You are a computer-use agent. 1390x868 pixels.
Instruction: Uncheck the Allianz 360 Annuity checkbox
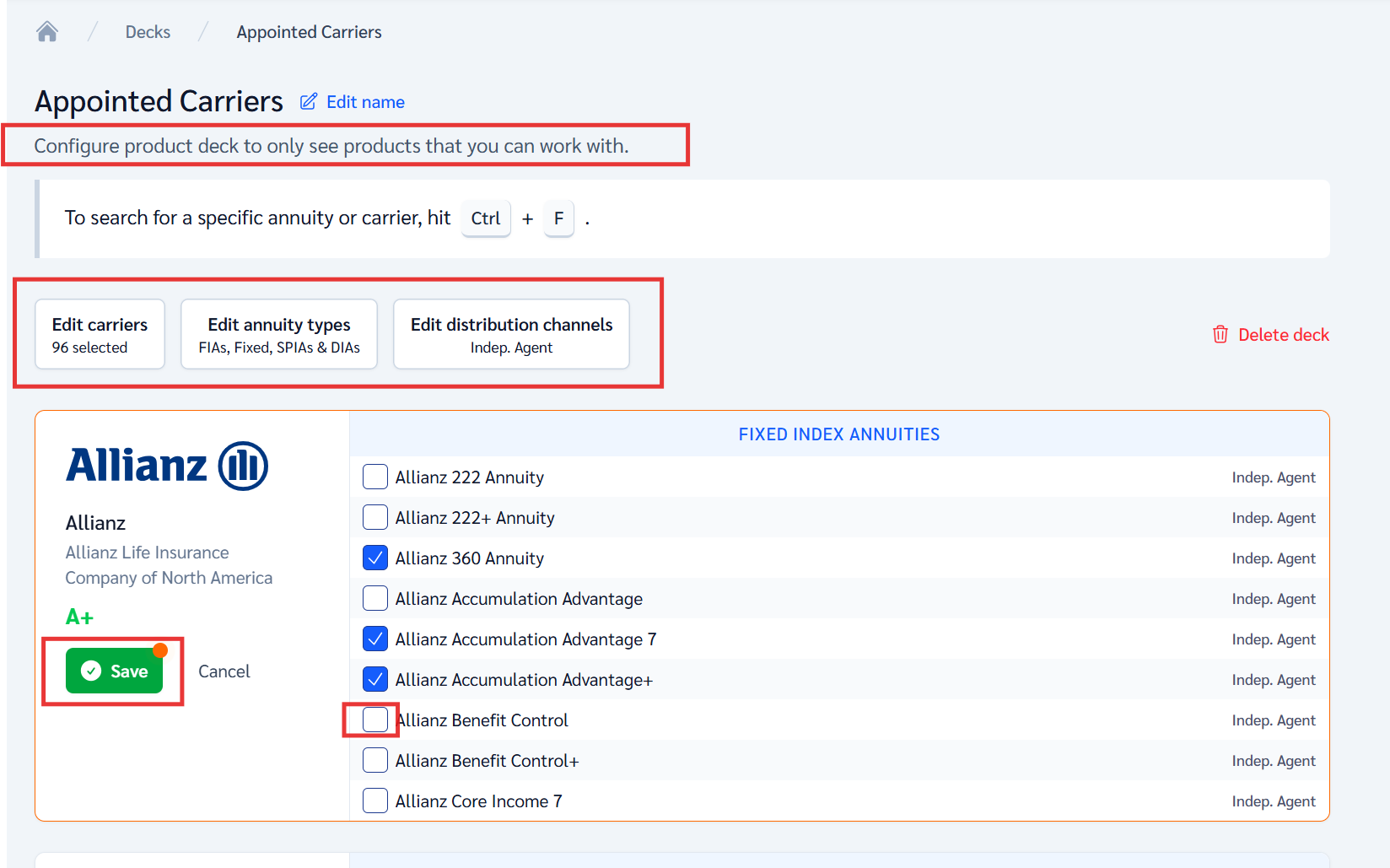tap(375, 558)
